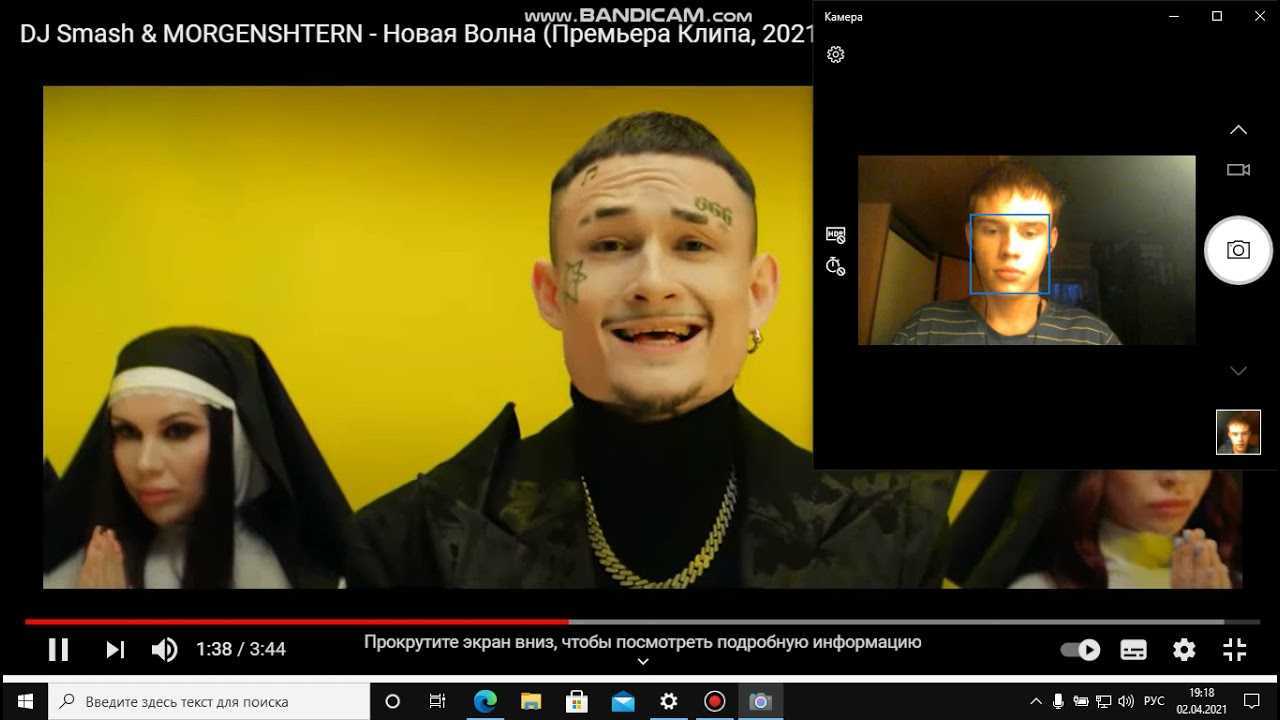1280x720 pixels.
Task: Pause the YouTube video
Action: (59, 649)
